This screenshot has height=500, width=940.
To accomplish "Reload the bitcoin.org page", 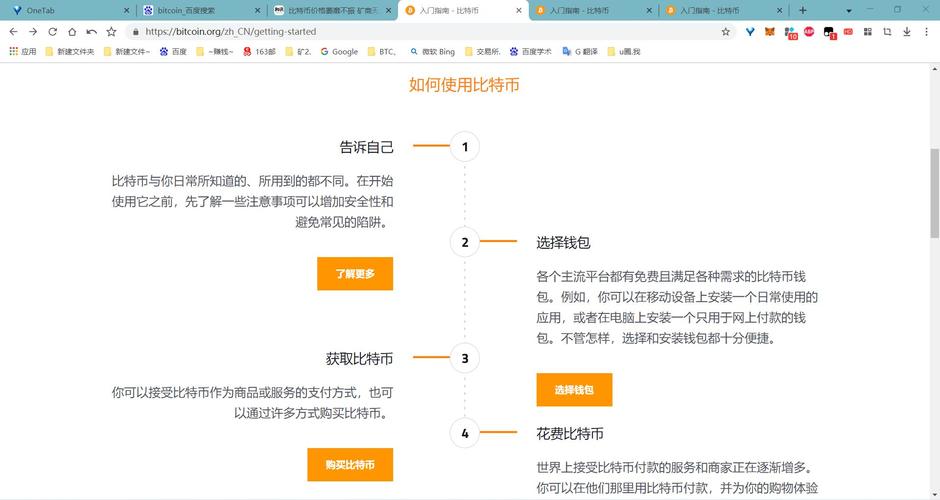I will pyautogui.click(x=53, y=32).
